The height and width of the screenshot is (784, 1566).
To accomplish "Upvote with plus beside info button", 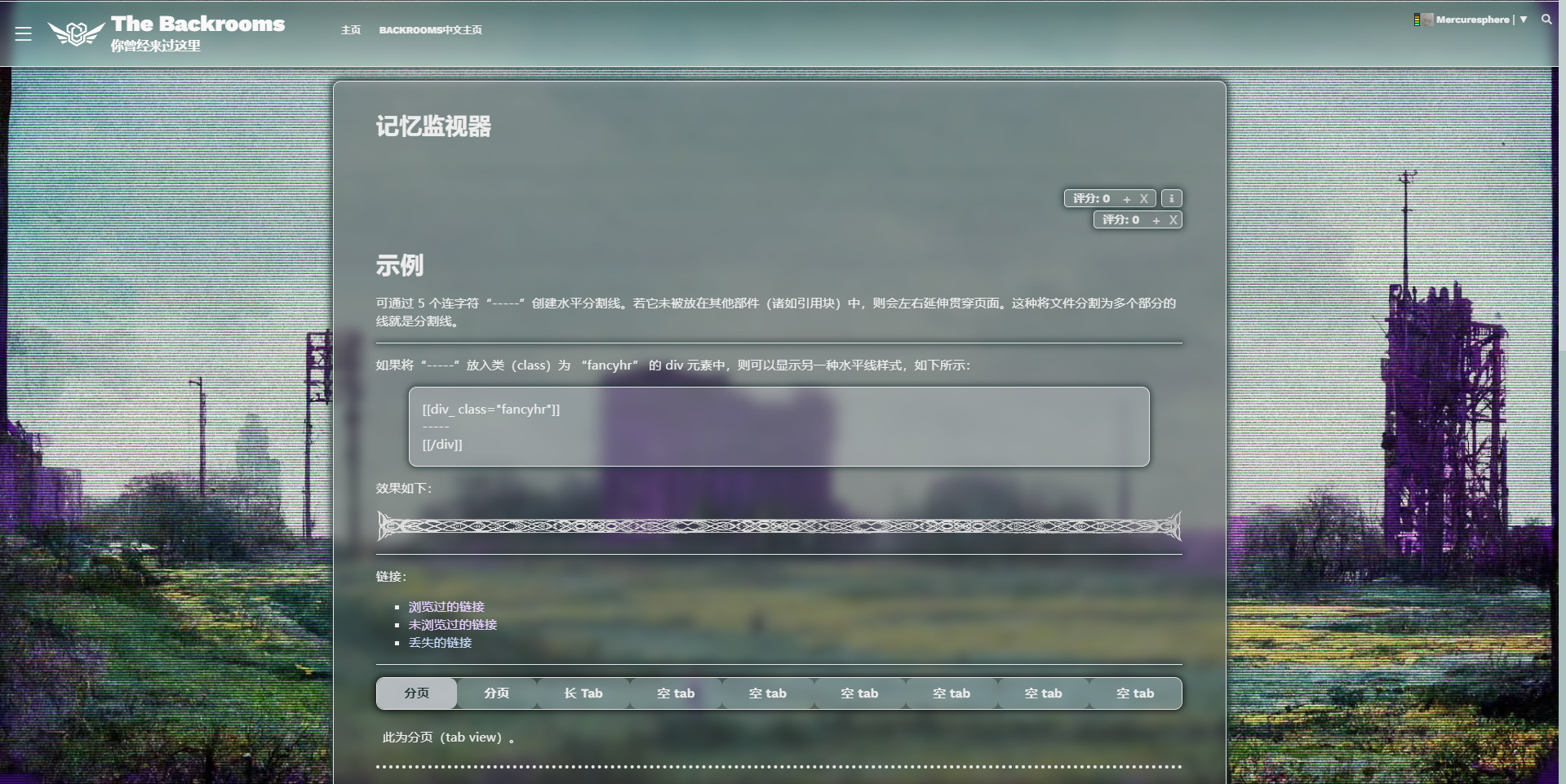I will 1127,199.
